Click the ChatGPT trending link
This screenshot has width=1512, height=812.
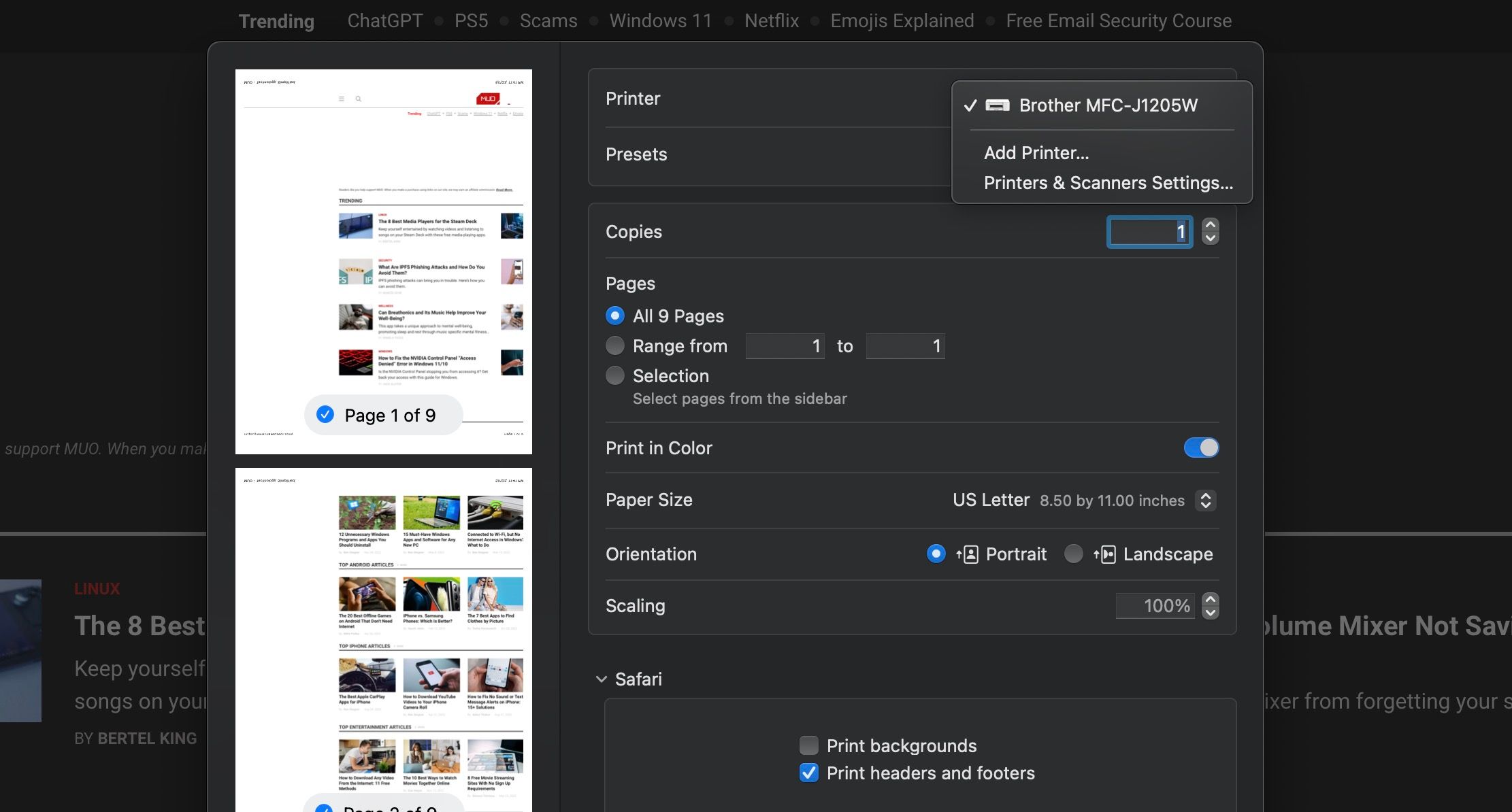(x=385, y=21)
